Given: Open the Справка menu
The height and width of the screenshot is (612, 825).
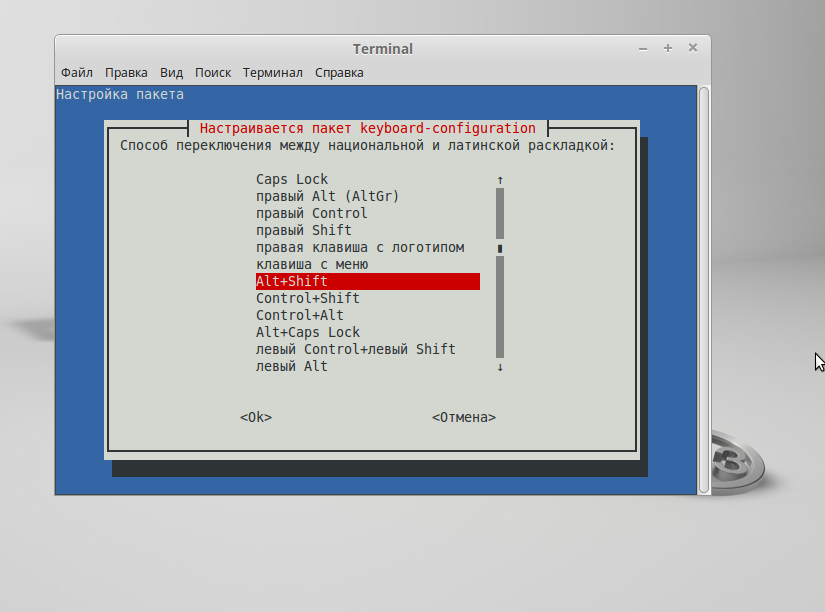Looking at the screenshot, I should 339,73.
